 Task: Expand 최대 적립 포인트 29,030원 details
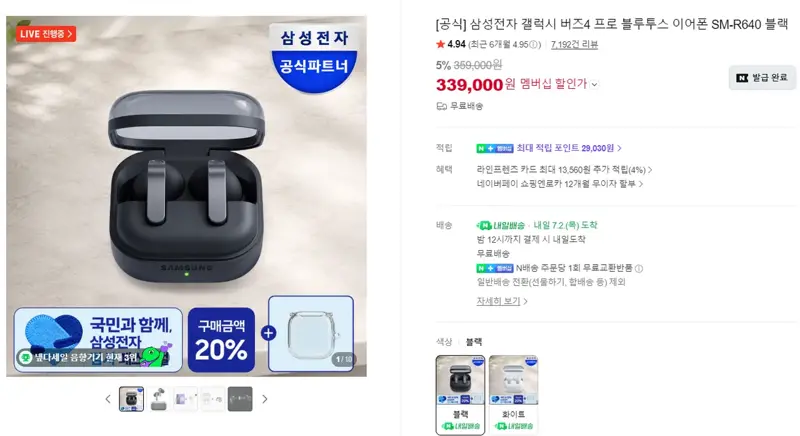(569, 148)
